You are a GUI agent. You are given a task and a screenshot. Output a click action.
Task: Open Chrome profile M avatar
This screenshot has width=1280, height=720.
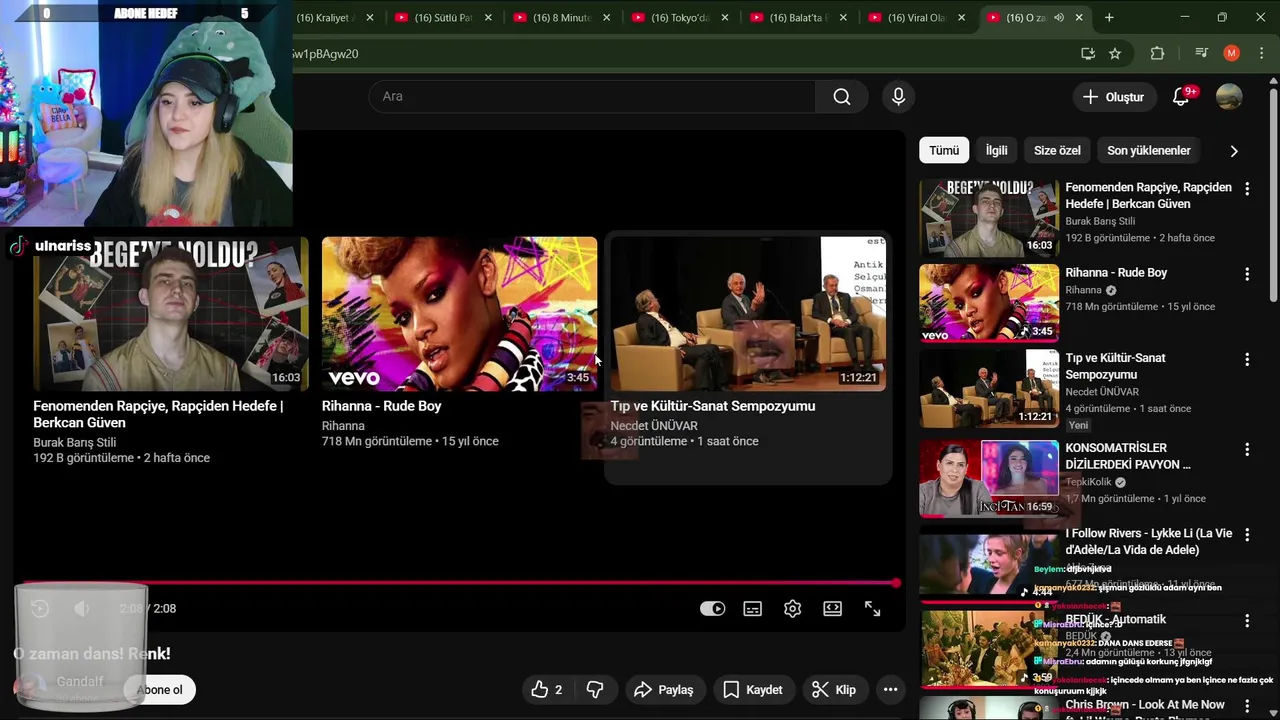point(1231,54)
